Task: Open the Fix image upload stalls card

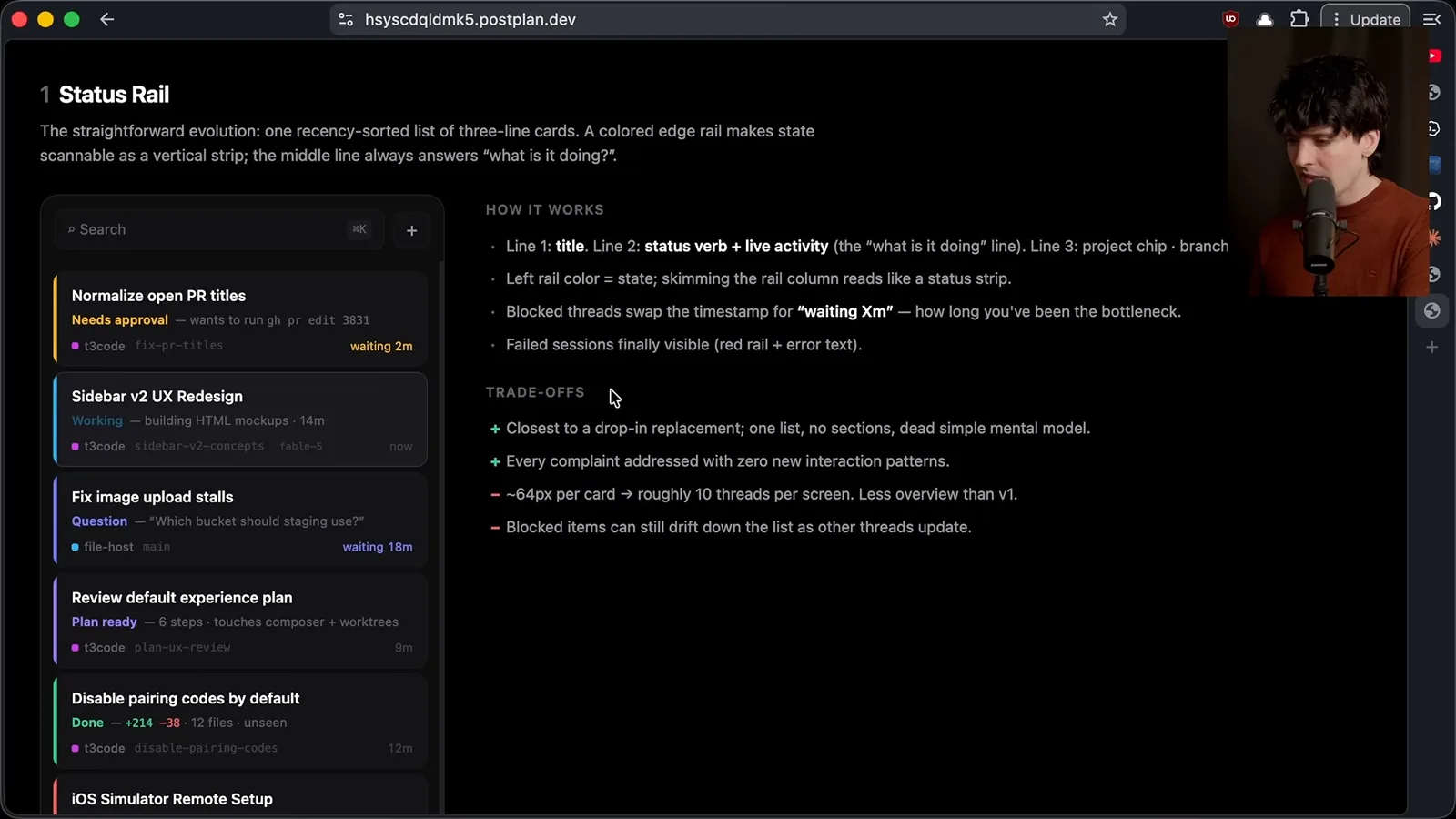Action: pos(240,521)
